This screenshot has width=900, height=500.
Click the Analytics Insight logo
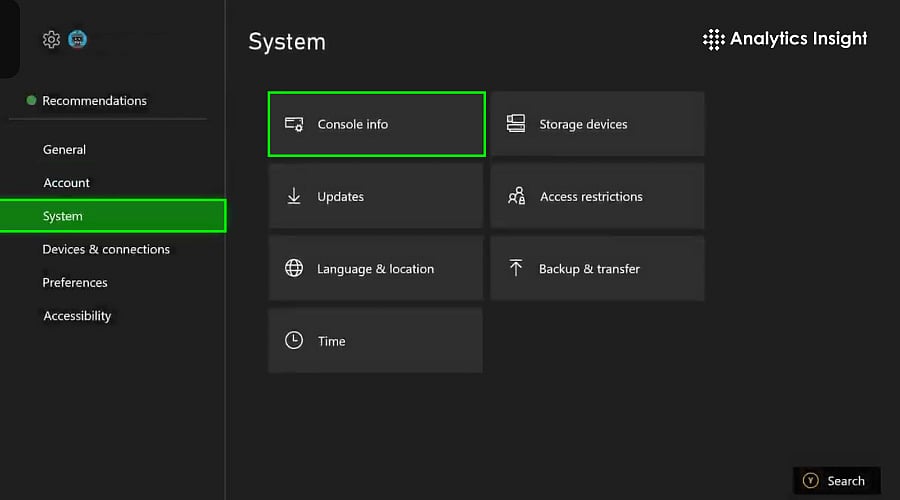point(785,39)
